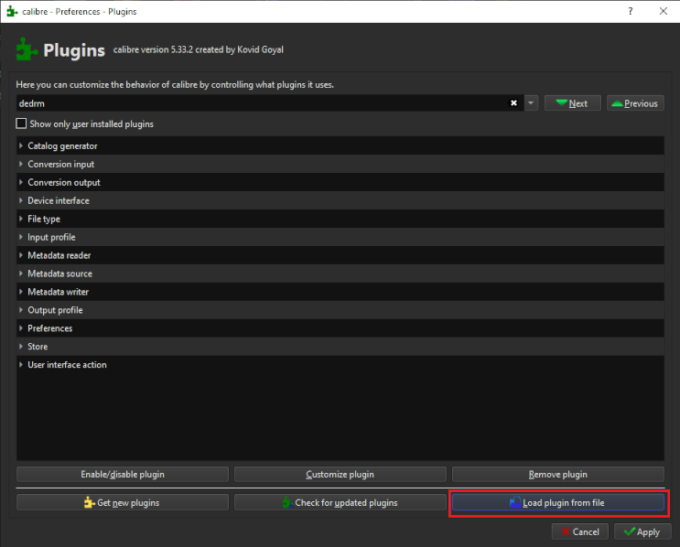Click the red Cancel button

579,531
